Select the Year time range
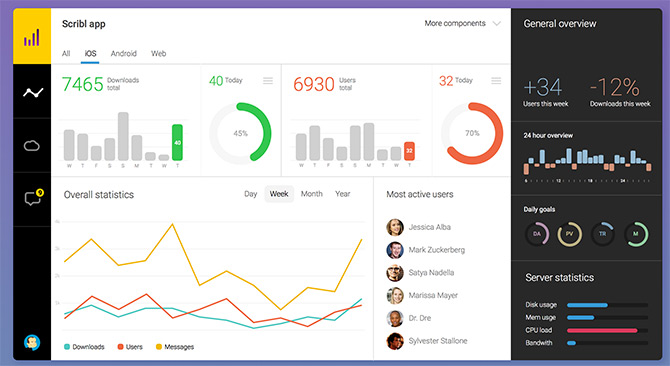 343,194
